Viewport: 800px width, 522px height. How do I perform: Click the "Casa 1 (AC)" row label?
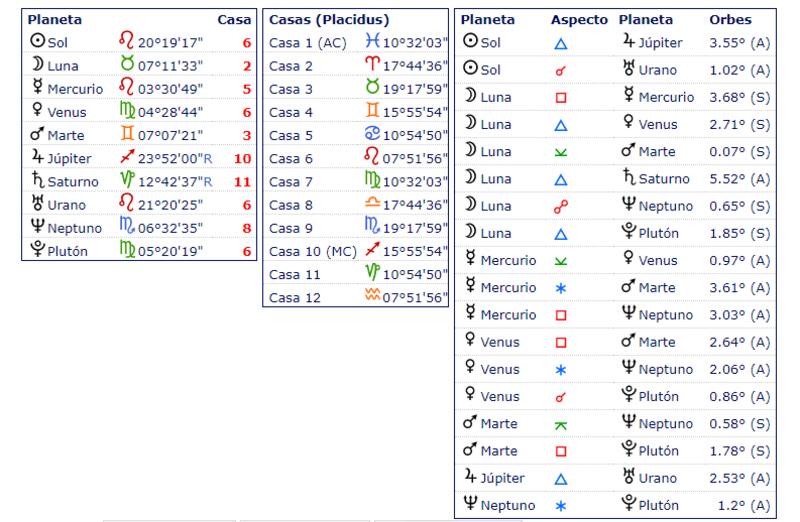[x=305, y=43]
